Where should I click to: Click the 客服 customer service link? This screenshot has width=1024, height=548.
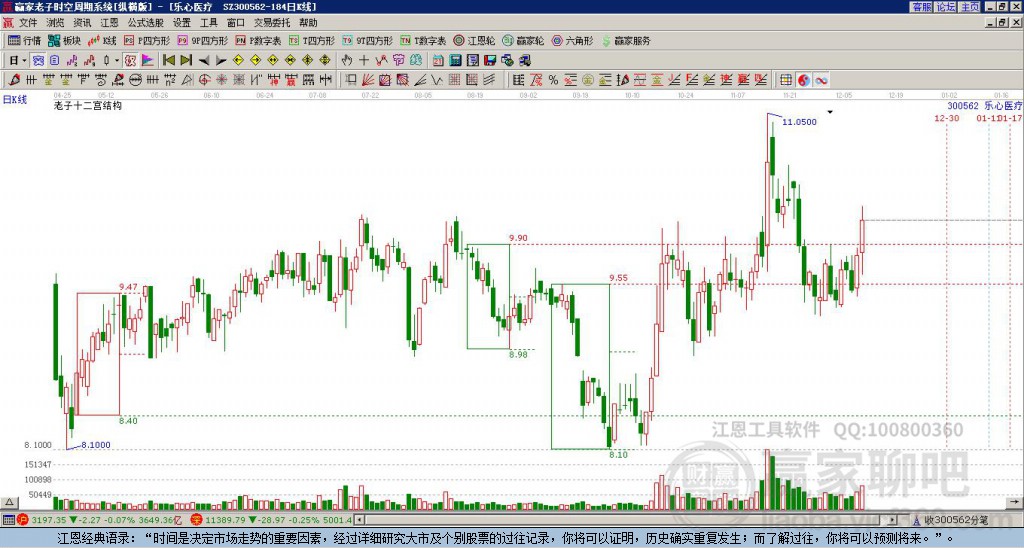921,7
